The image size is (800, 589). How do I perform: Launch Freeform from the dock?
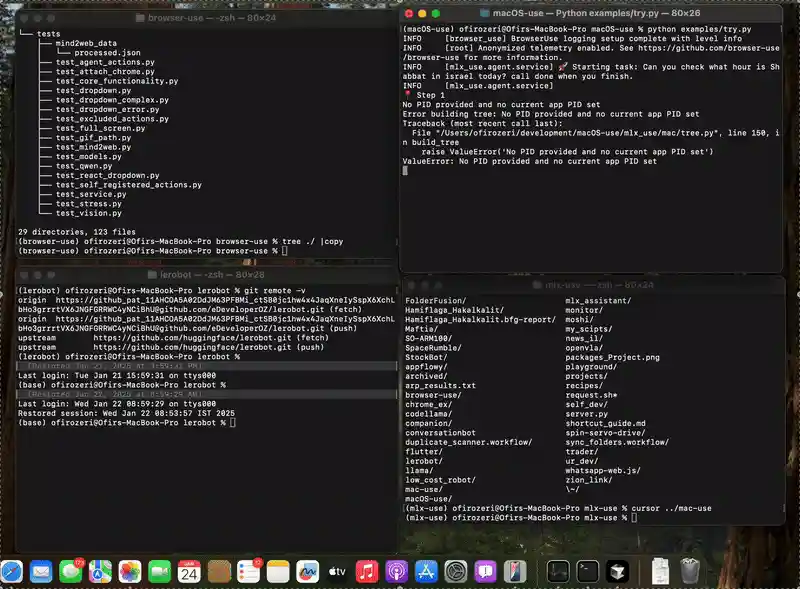tap(308, 571)
